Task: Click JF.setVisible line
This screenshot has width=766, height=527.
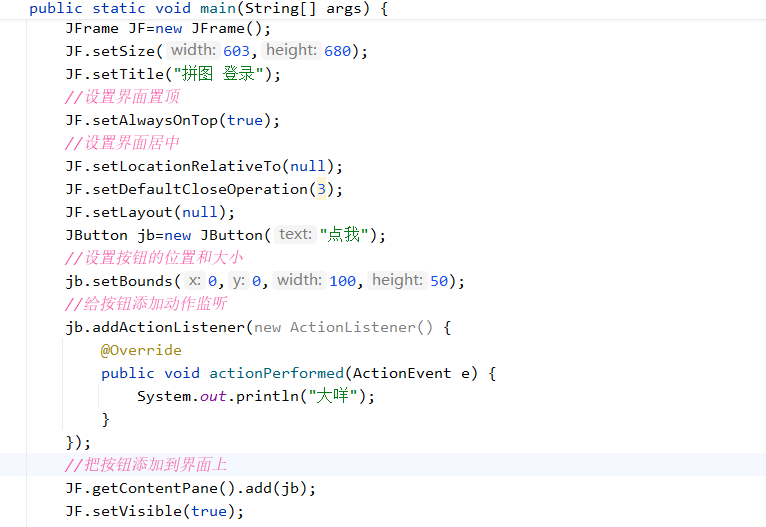Action: click(x=155, y=511)
